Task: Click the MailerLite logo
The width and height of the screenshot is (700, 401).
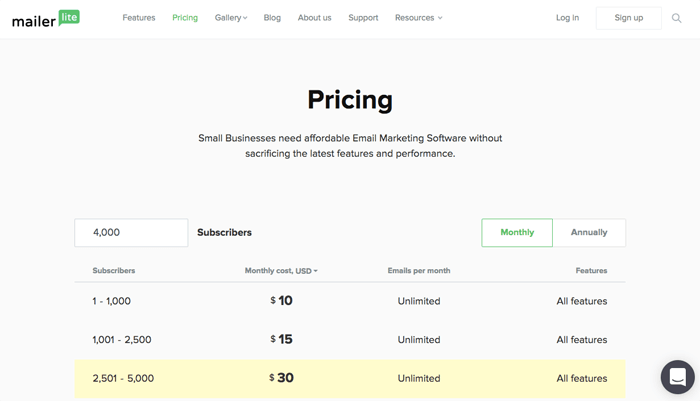Action: (46, 19)
